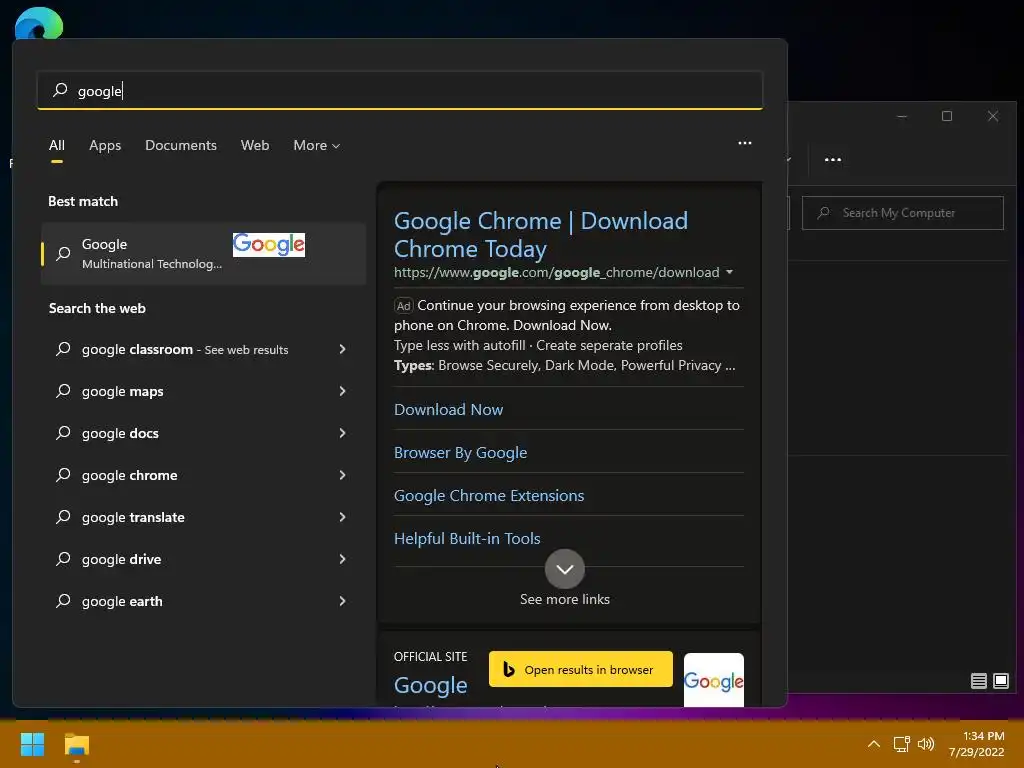Expand google drive suggestion arrow
Image resolution: width=1024 pixels, height=768 pixels.
[342, 559]
